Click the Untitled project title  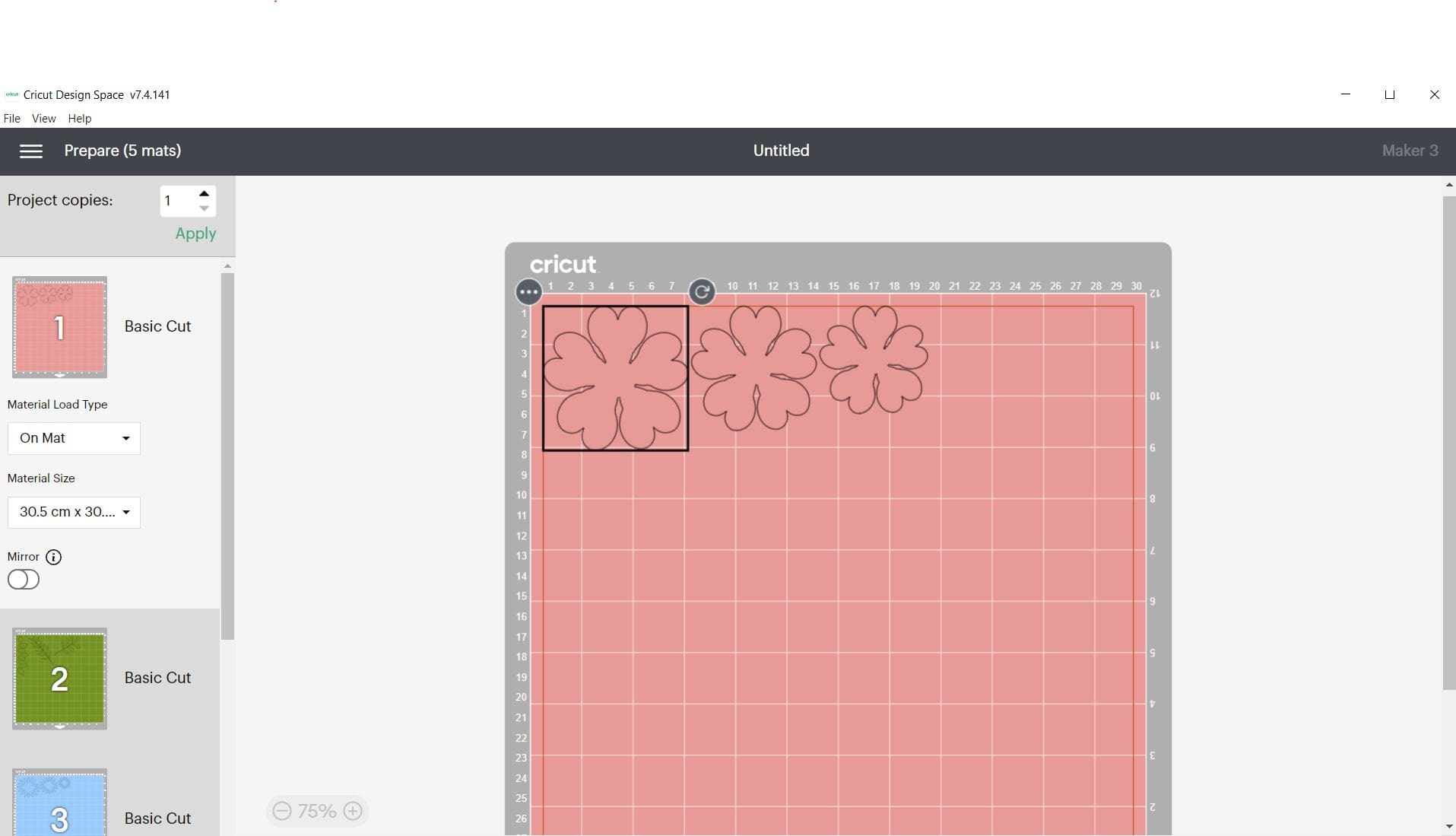click(x=781, y=151)
